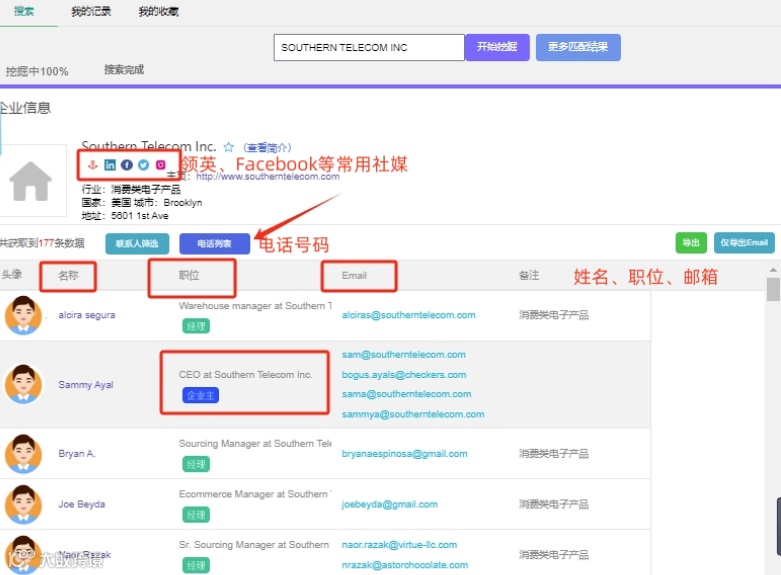Click the 经理 tag in Bryan A.'s row
The image size is (781, 575).
196,464
